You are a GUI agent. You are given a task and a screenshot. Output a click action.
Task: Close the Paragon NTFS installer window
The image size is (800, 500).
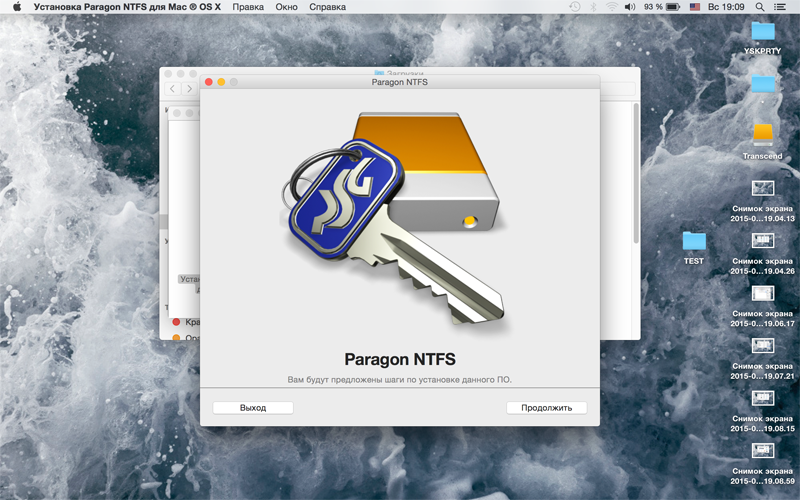(209, 82)
